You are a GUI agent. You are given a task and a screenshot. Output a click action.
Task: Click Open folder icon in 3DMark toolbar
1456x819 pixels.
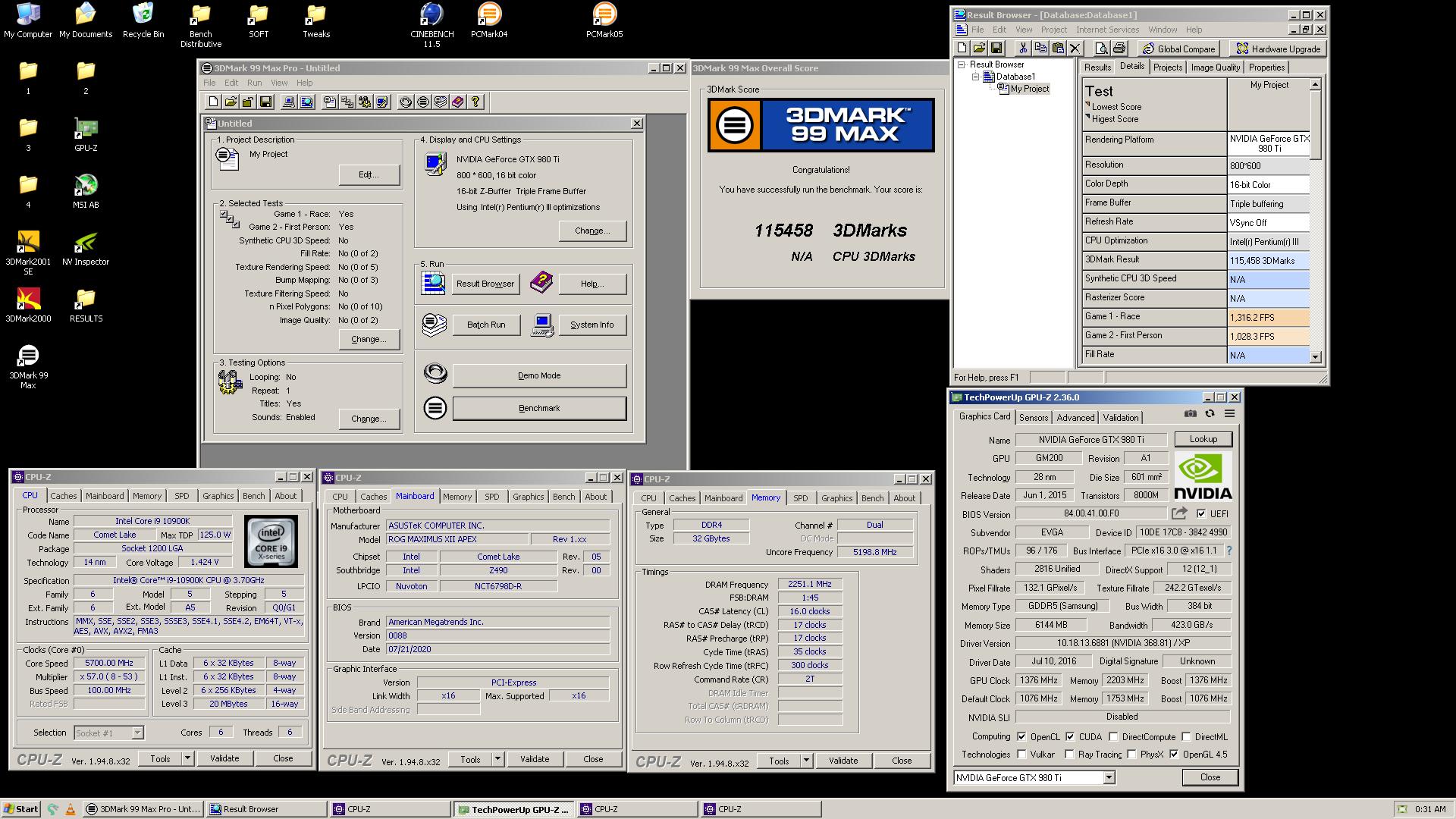click(231, 102)
